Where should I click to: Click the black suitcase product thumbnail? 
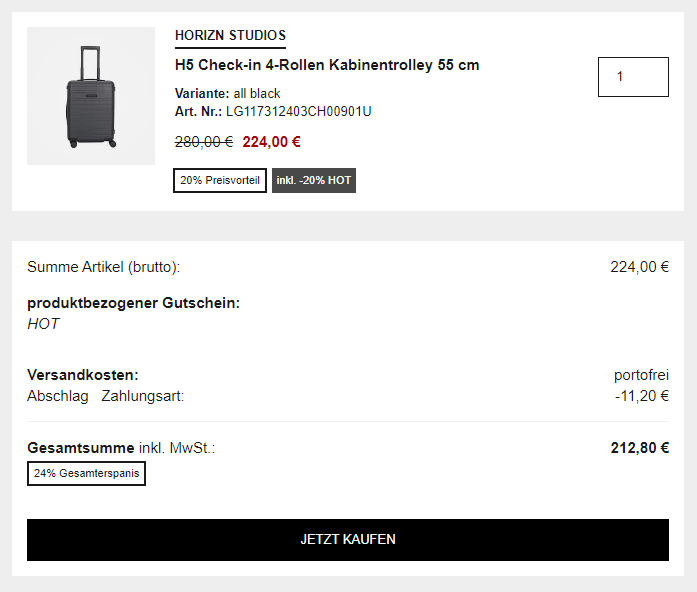pyautogui.click(x=91, y=96)
